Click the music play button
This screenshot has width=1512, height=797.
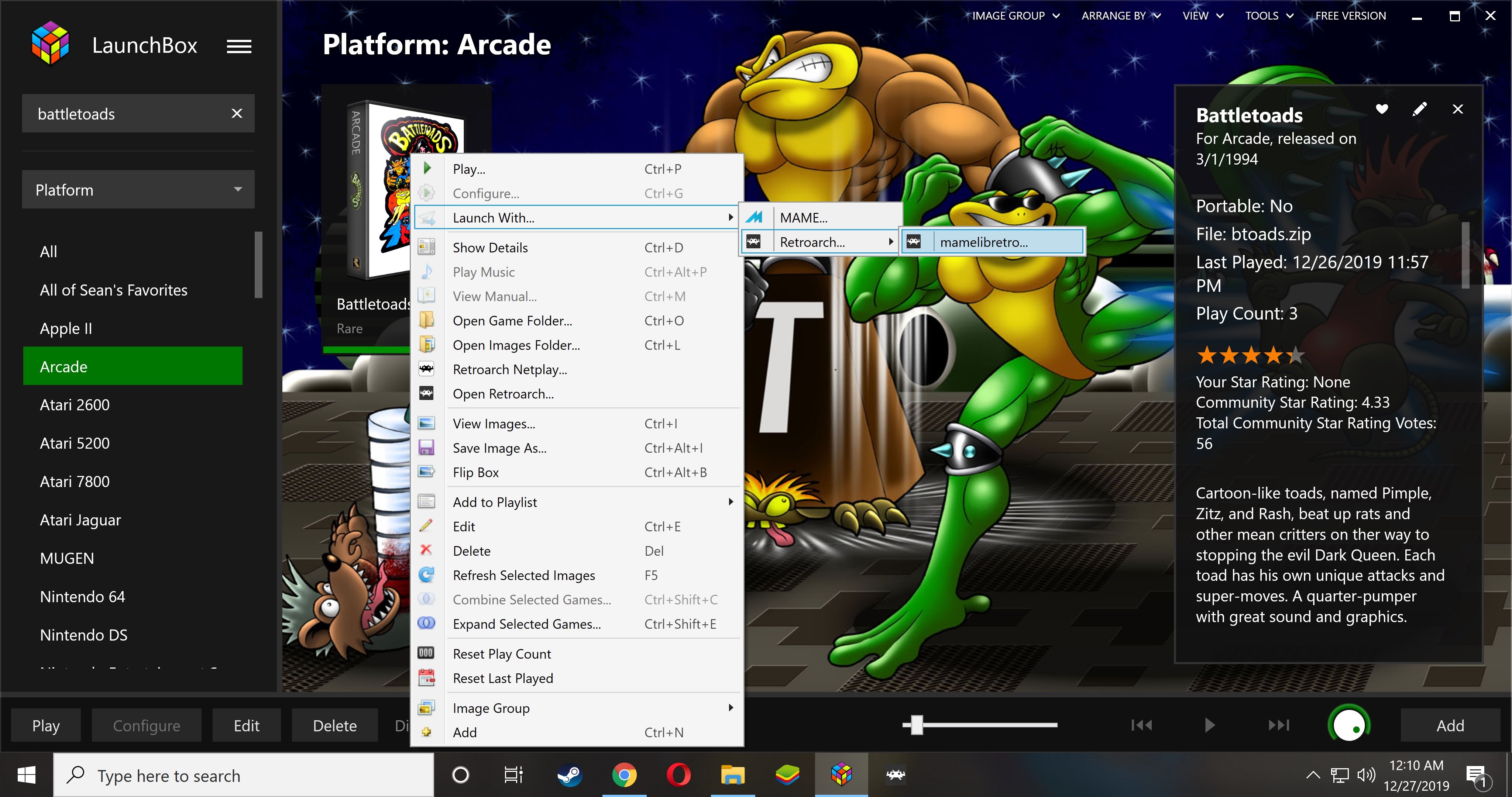(1210, 725)
